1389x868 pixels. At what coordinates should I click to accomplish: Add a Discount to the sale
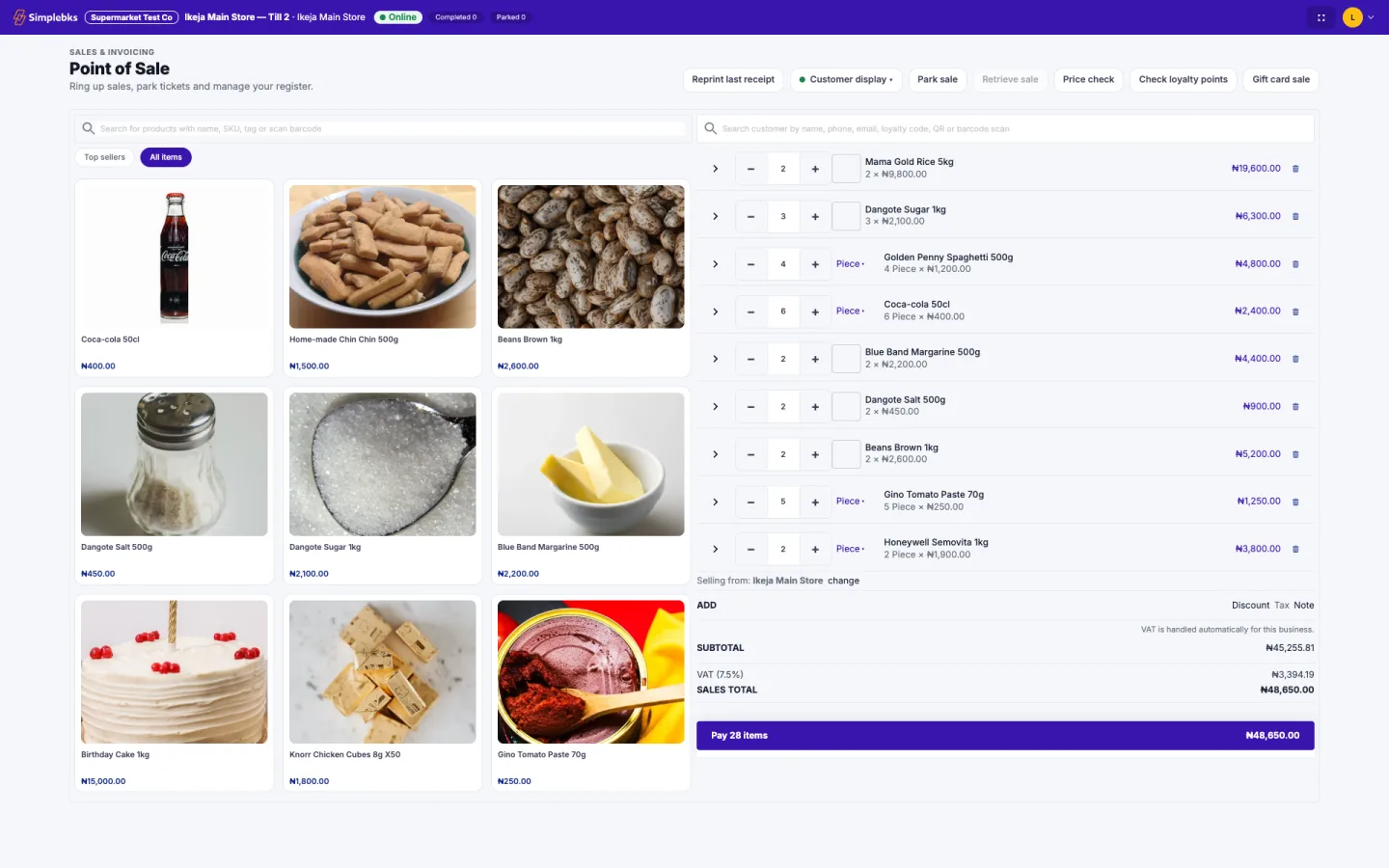(x=1250, y=606)
